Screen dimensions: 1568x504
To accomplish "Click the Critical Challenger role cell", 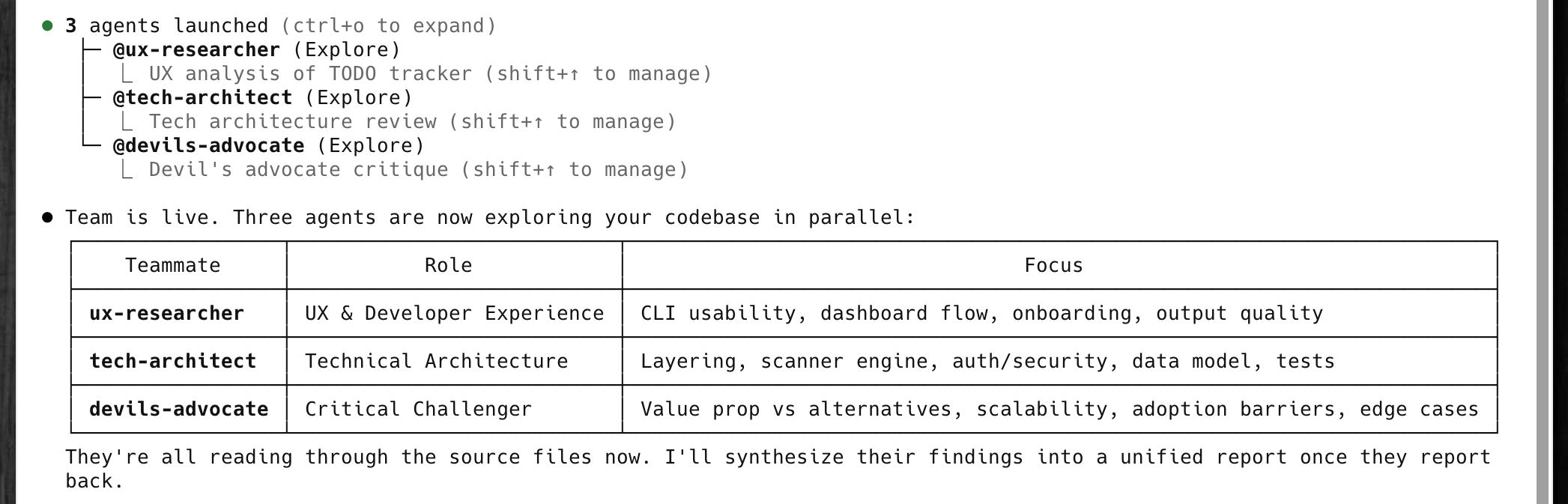I will pos(418,410).
